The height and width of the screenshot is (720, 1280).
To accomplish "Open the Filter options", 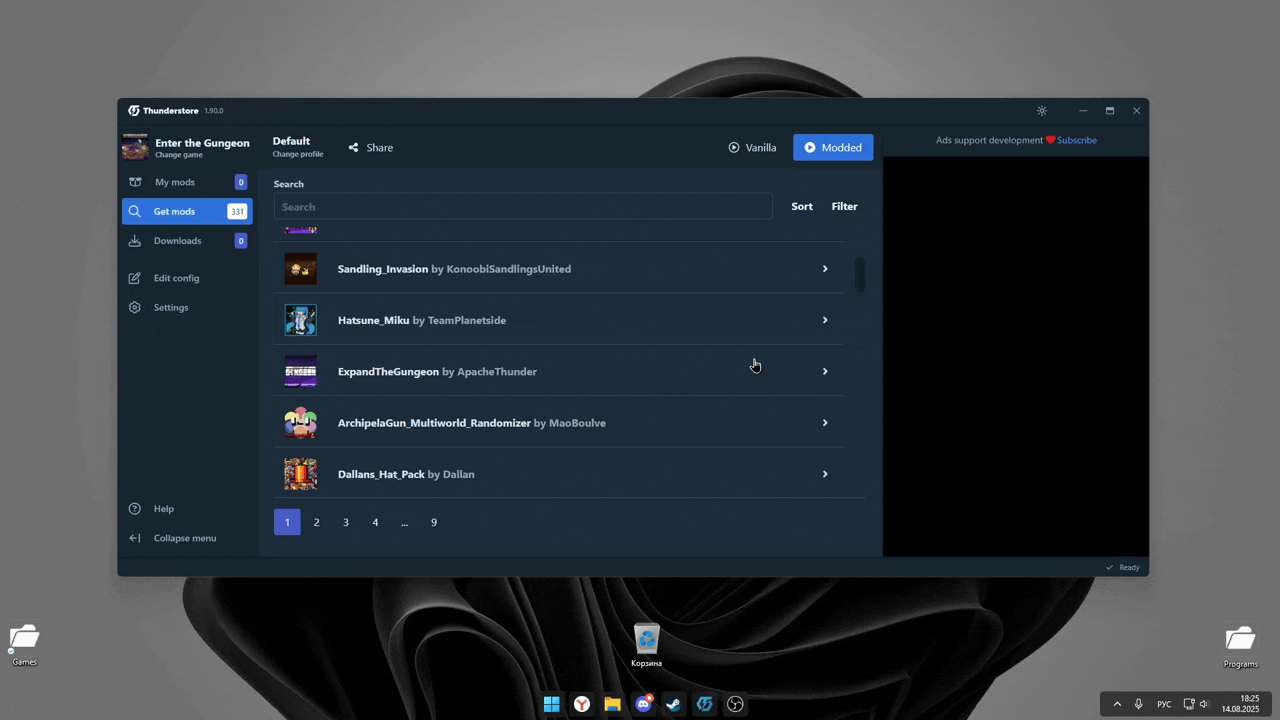I will click(844, 207).
